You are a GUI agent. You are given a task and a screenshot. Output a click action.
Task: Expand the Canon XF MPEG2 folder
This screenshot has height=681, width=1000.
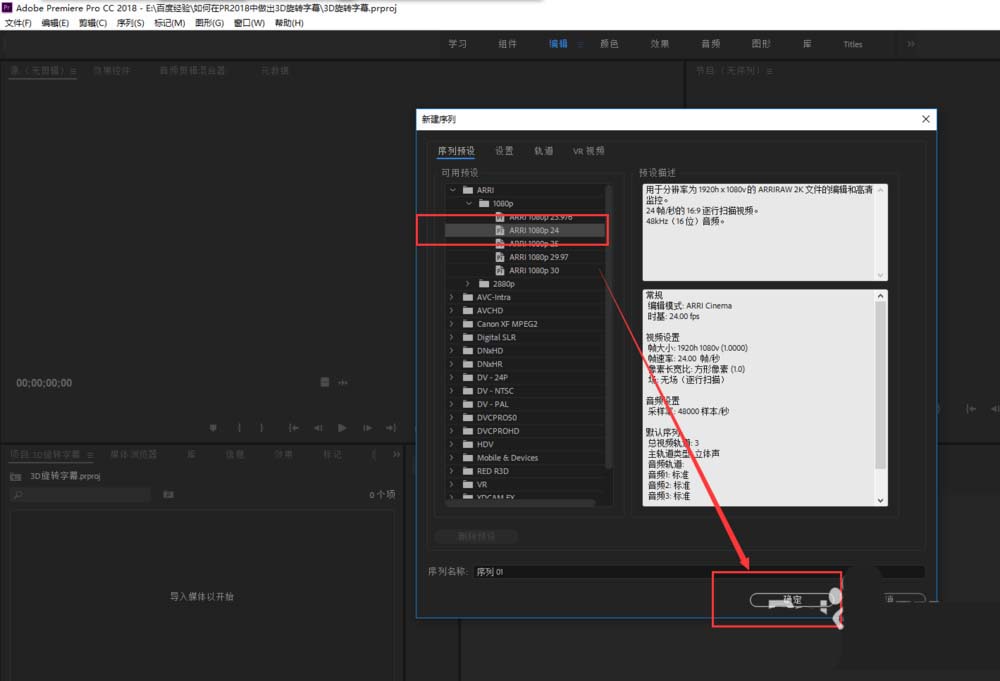point(450,323)
